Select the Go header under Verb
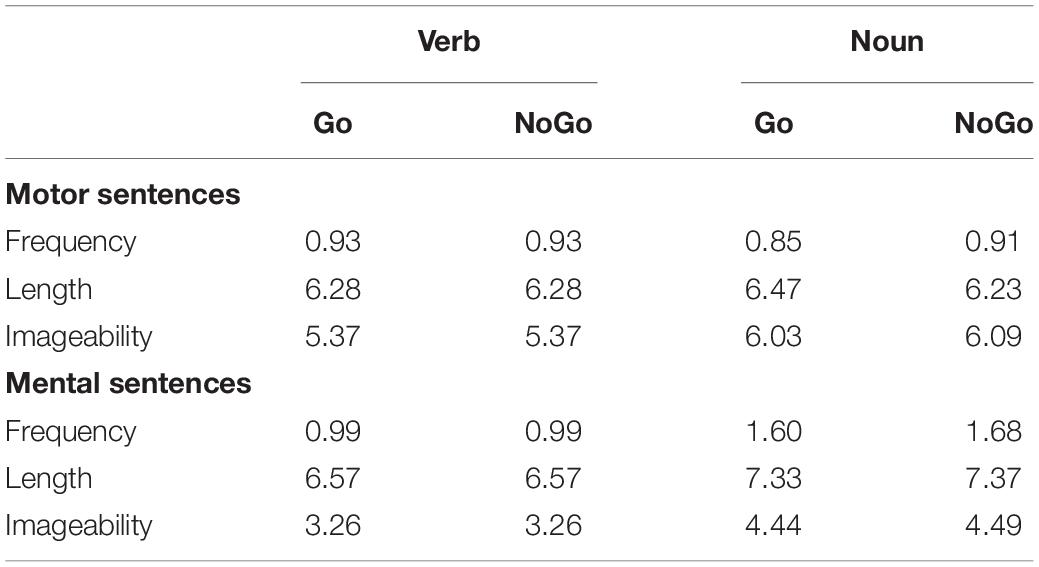1039x567 pixels. pyautogui.click(x=333, y=123)
